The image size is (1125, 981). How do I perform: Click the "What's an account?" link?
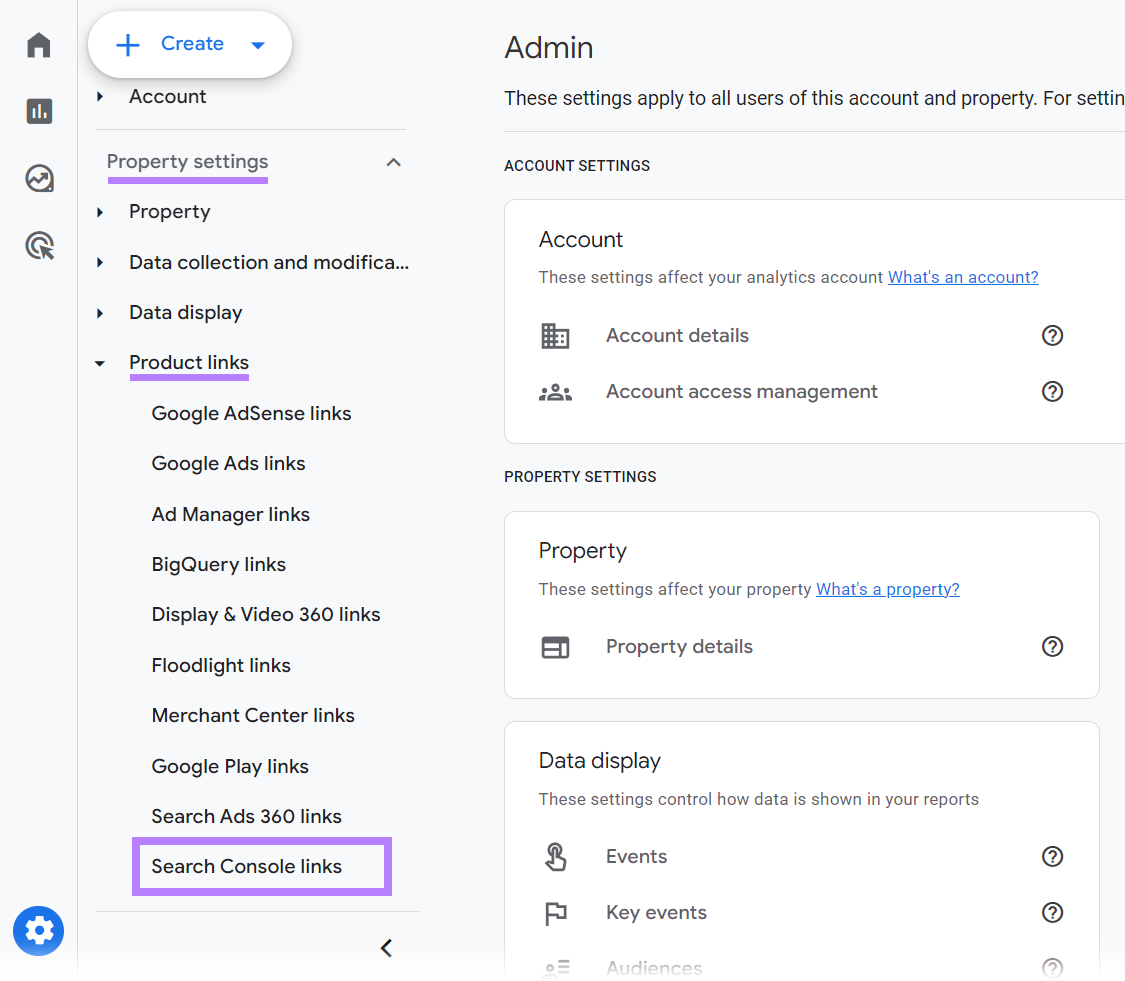pyautogui.click(x=963, y=277)
